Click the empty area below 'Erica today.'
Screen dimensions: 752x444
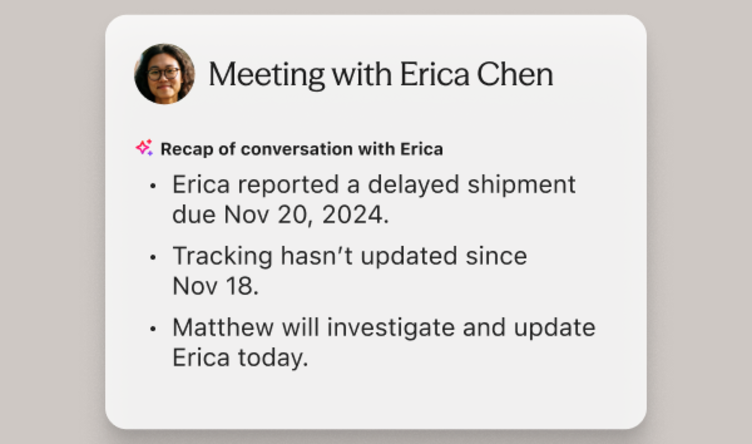376,400
